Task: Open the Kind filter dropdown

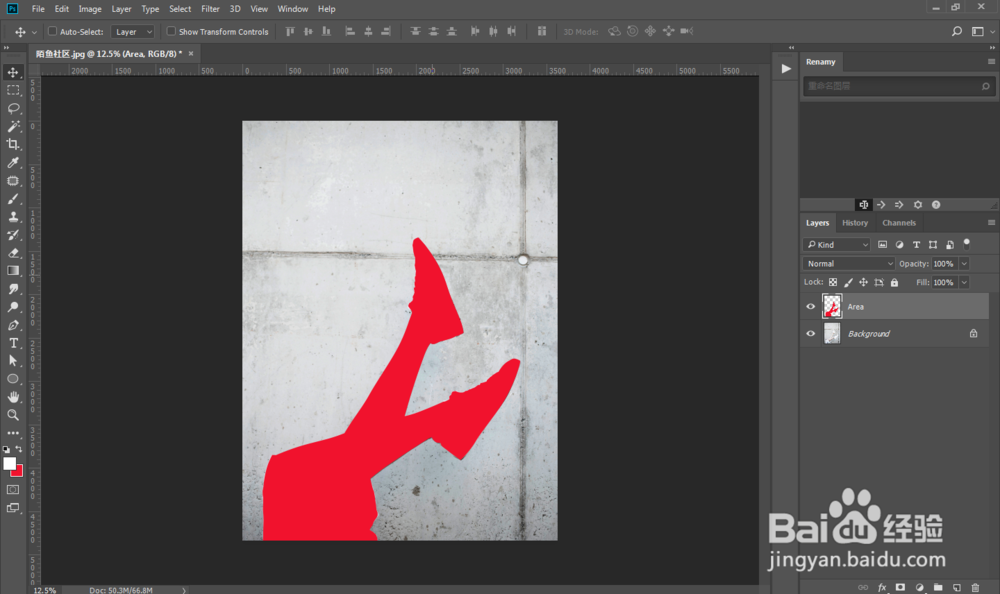Action: click(837, 244)
